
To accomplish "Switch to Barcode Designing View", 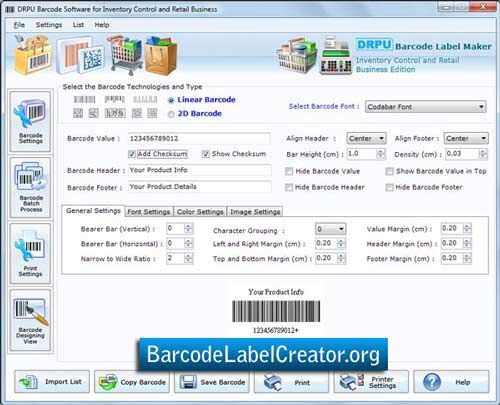I will tap(30, 320).
